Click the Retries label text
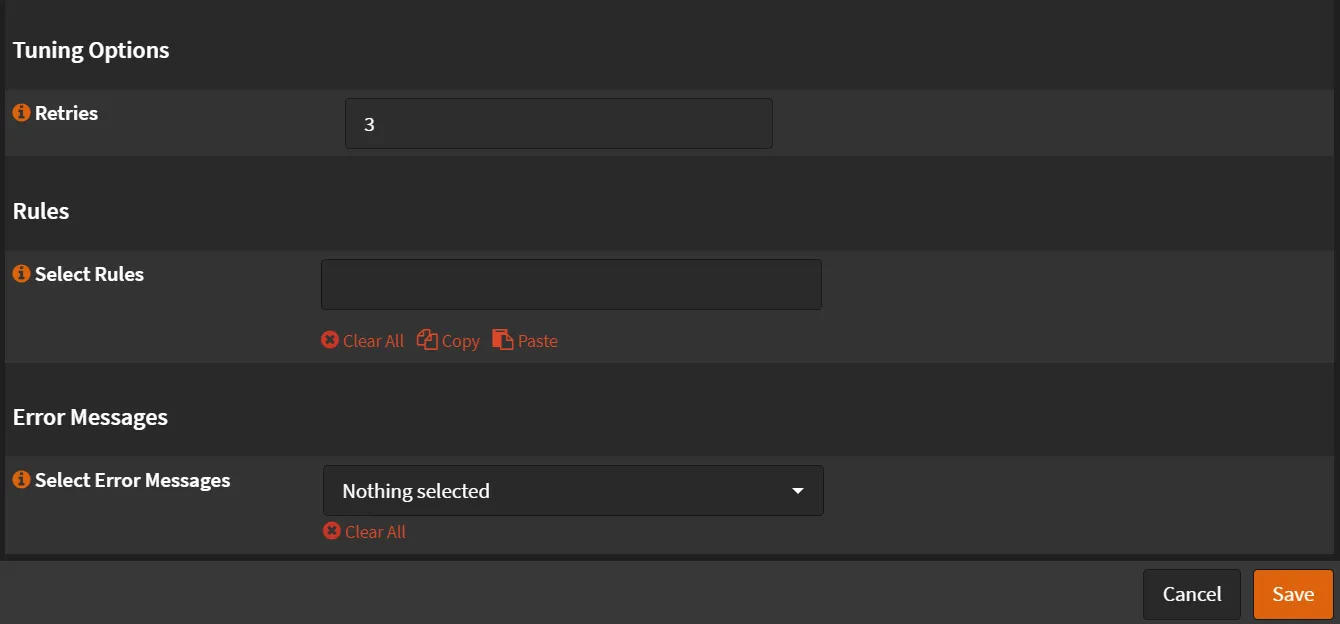 coord(66,113)
